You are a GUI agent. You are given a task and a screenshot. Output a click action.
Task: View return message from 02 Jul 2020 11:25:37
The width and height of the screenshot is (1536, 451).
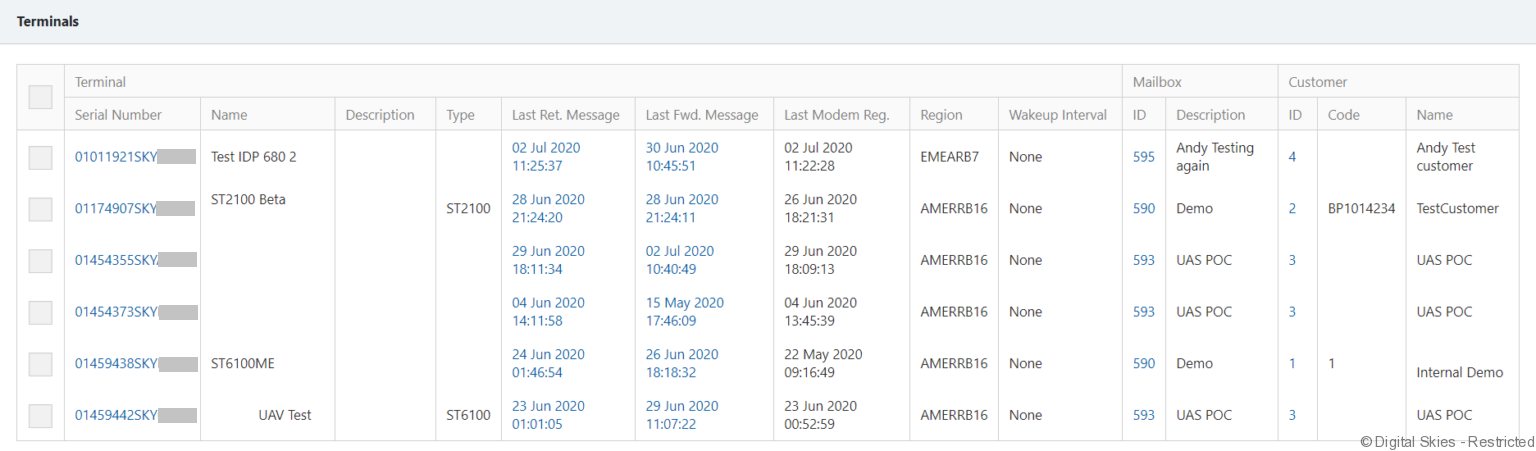(546, 157)
